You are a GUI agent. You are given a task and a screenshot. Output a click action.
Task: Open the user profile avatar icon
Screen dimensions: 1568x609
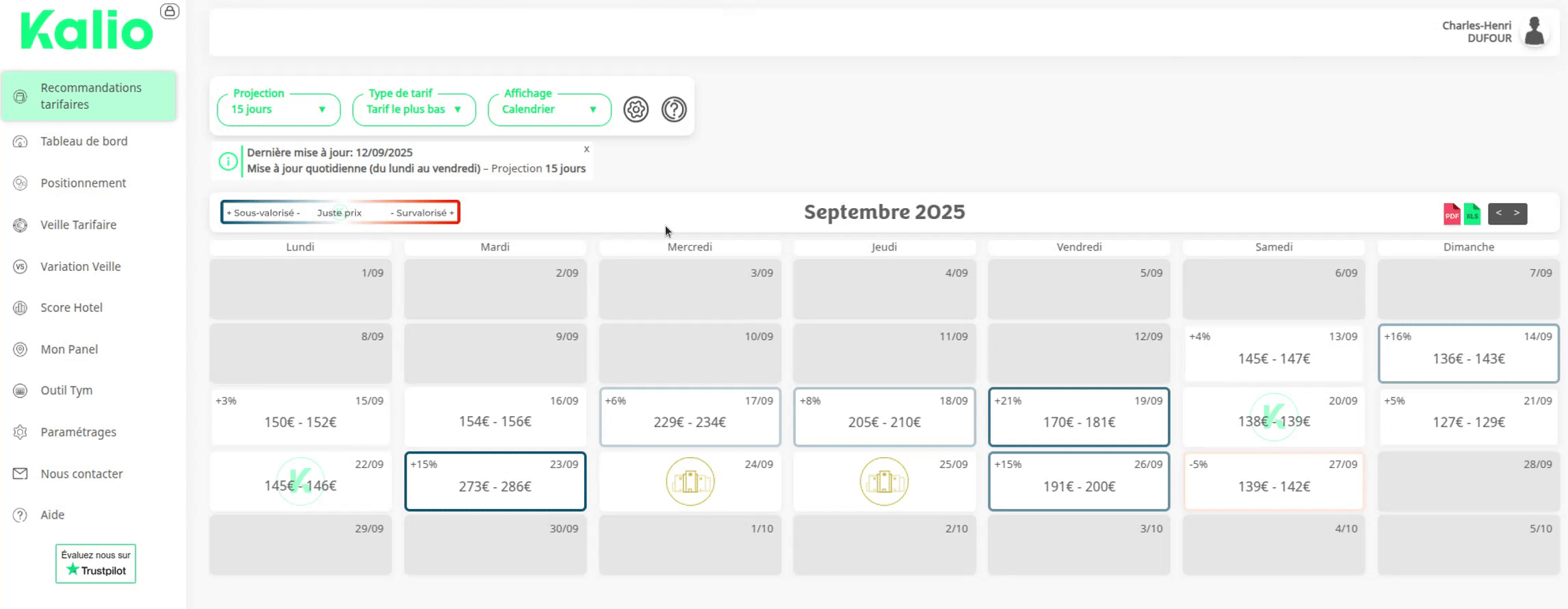[x=1534, y=31]
